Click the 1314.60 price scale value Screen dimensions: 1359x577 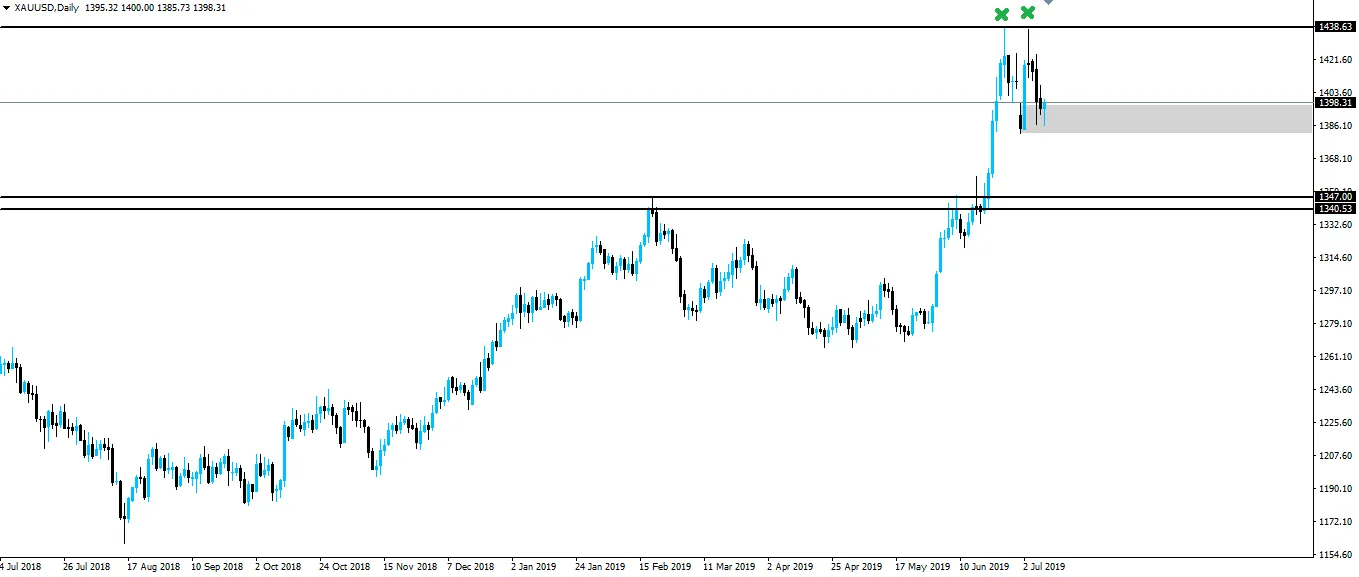click(x=1335, y=258)
